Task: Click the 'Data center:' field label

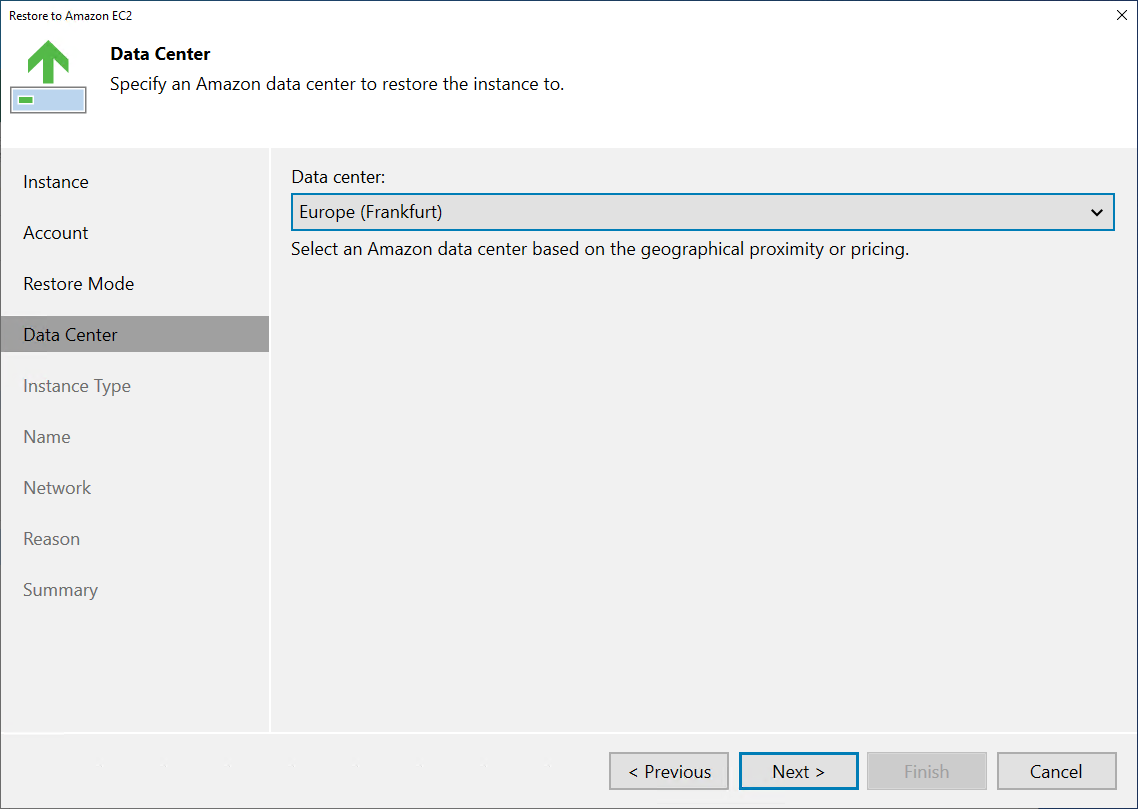Action: click(x=338, y=177)
